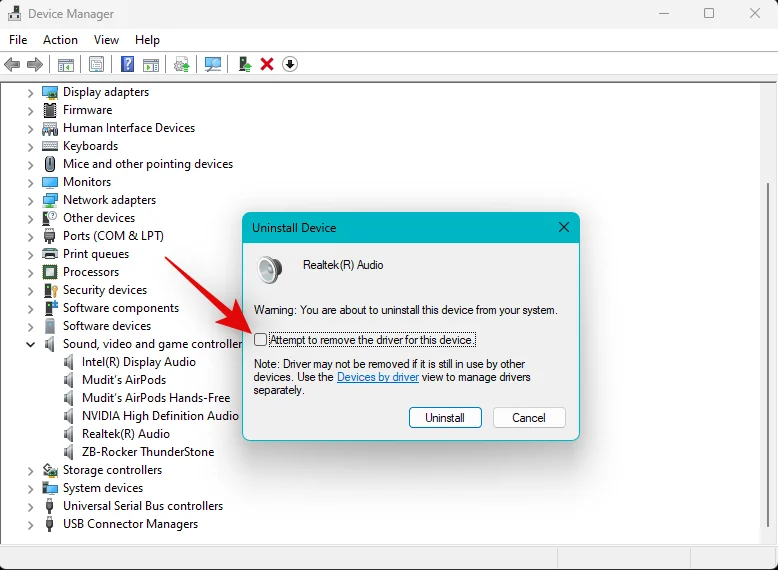Check Attempt to remove the driver checkbox

click(261, 340)
